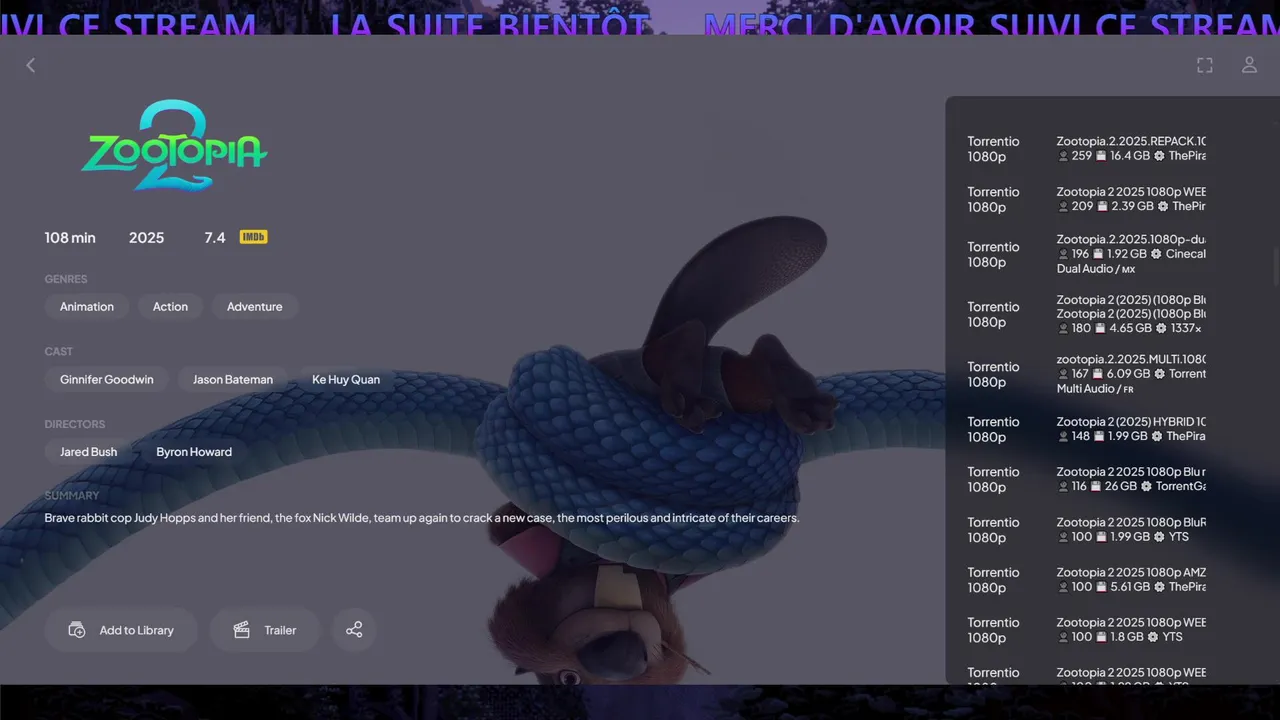Click the movie summary text
1280x720 pixels.
point(422,518)
